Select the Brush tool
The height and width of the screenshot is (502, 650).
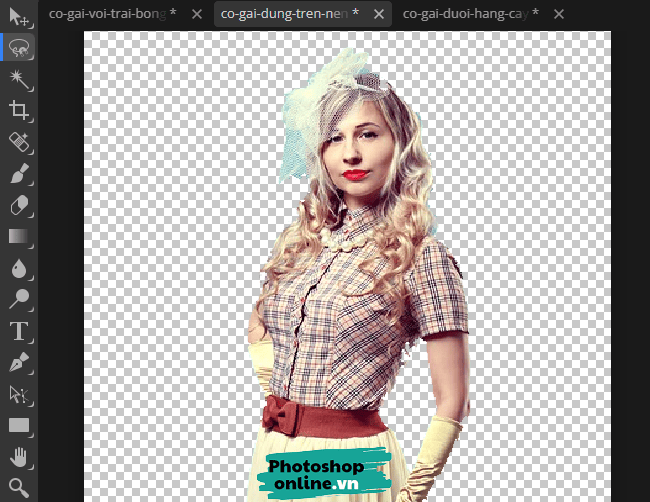(19, 174)
